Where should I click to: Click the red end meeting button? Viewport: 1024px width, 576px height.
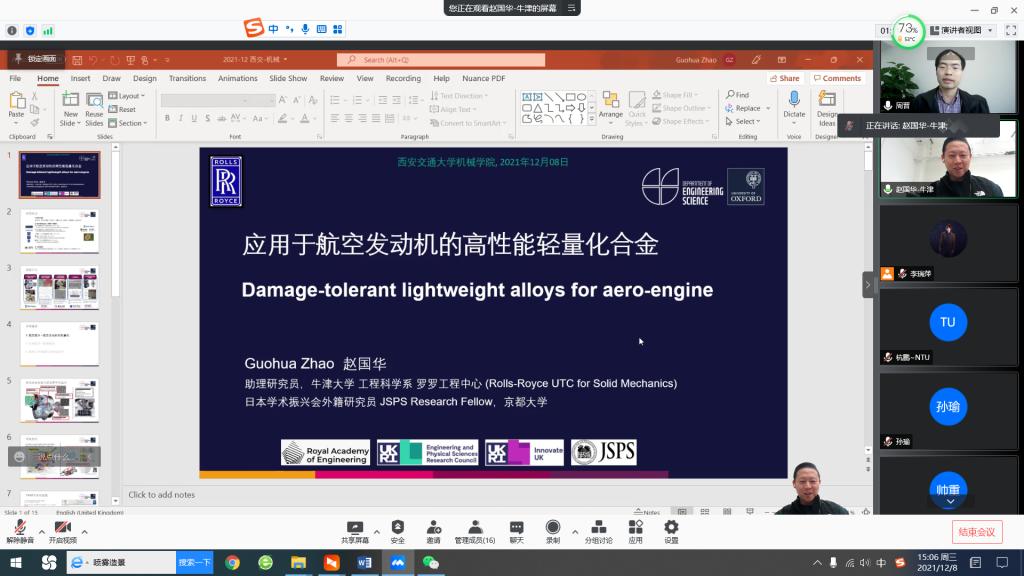coord(976,531)
